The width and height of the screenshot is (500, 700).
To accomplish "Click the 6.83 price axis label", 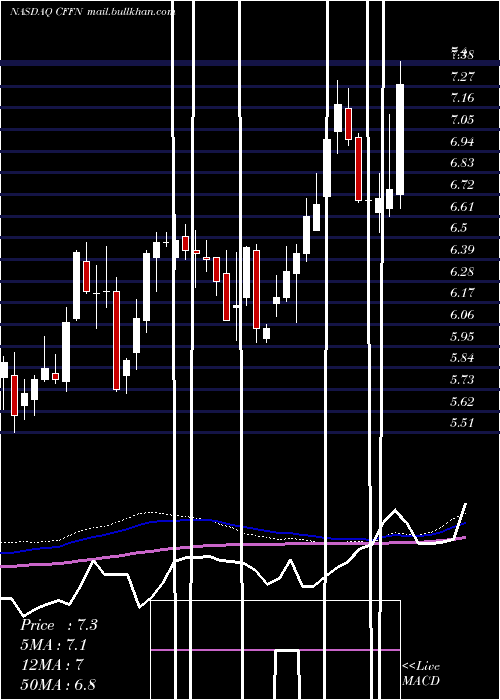I will (462, 163).
